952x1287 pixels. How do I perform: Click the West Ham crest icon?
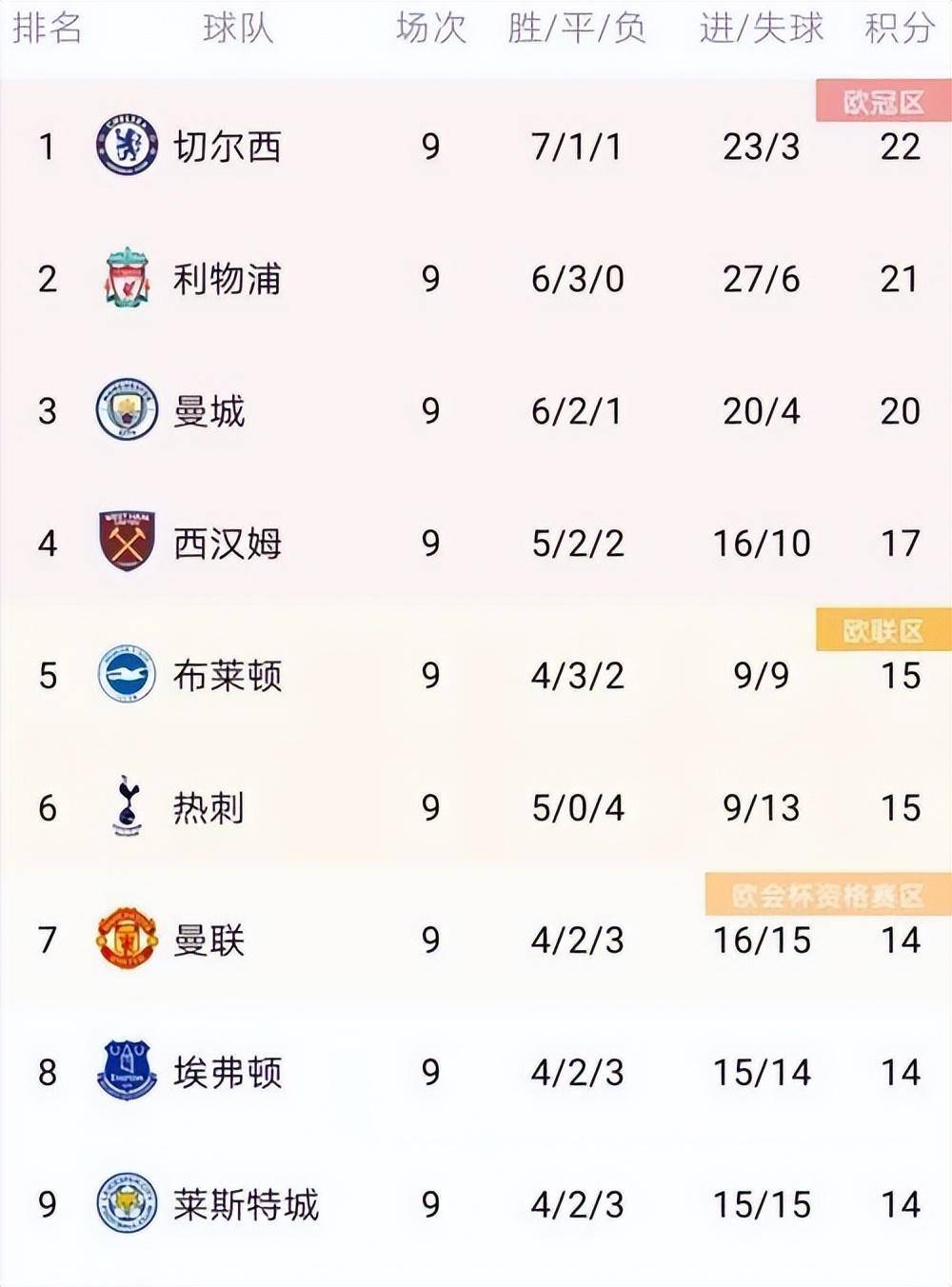pos(127,542)
